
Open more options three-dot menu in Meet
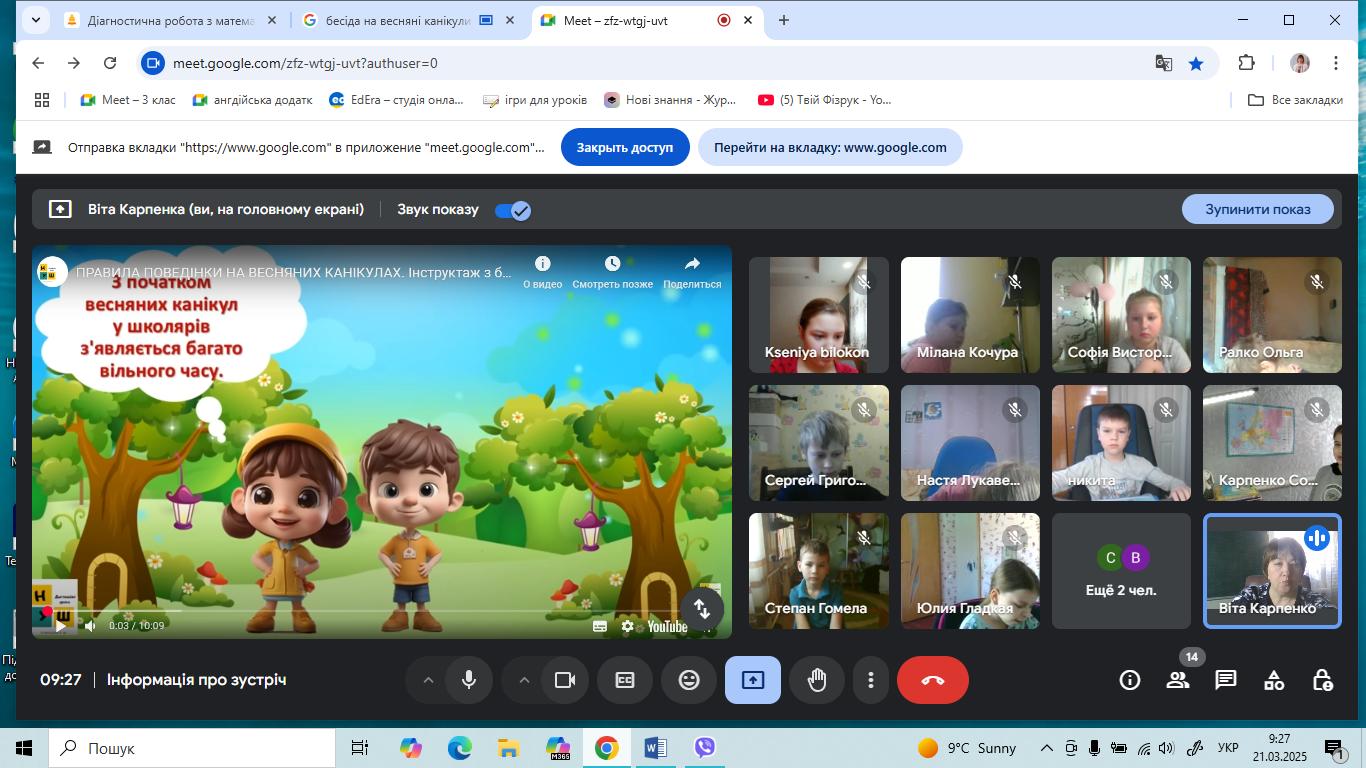click(871, 680)
